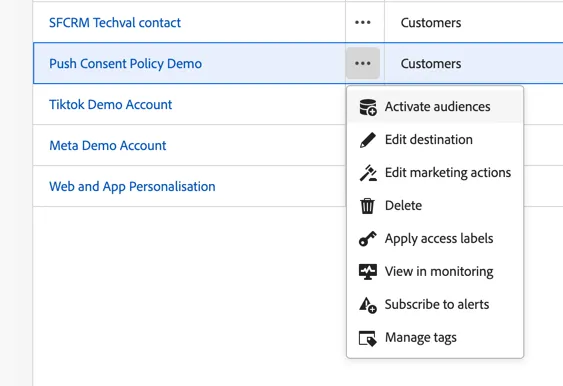Select Subscribe to alerts menu item

tap(435, 305)
